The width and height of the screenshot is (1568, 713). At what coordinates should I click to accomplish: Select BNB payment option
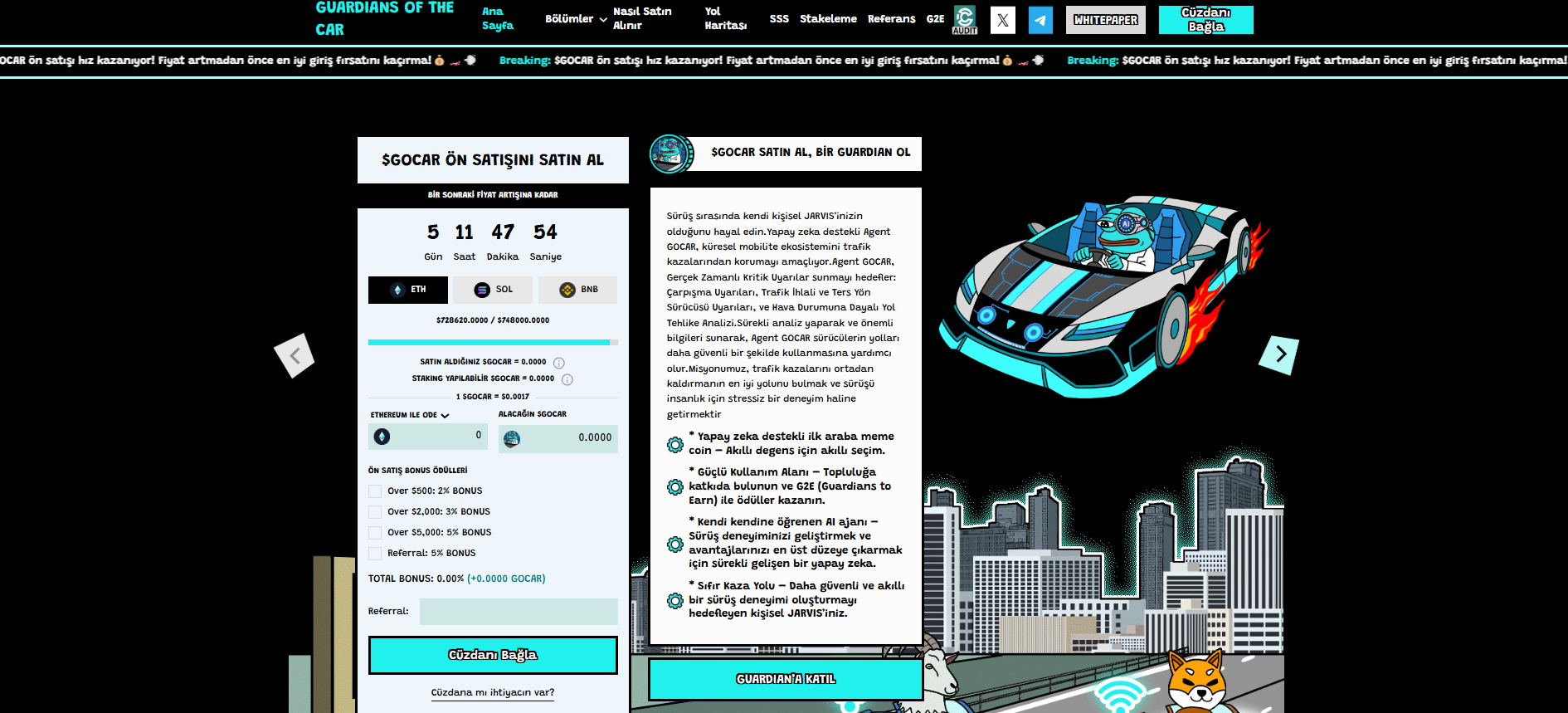[x=578, y=290]
